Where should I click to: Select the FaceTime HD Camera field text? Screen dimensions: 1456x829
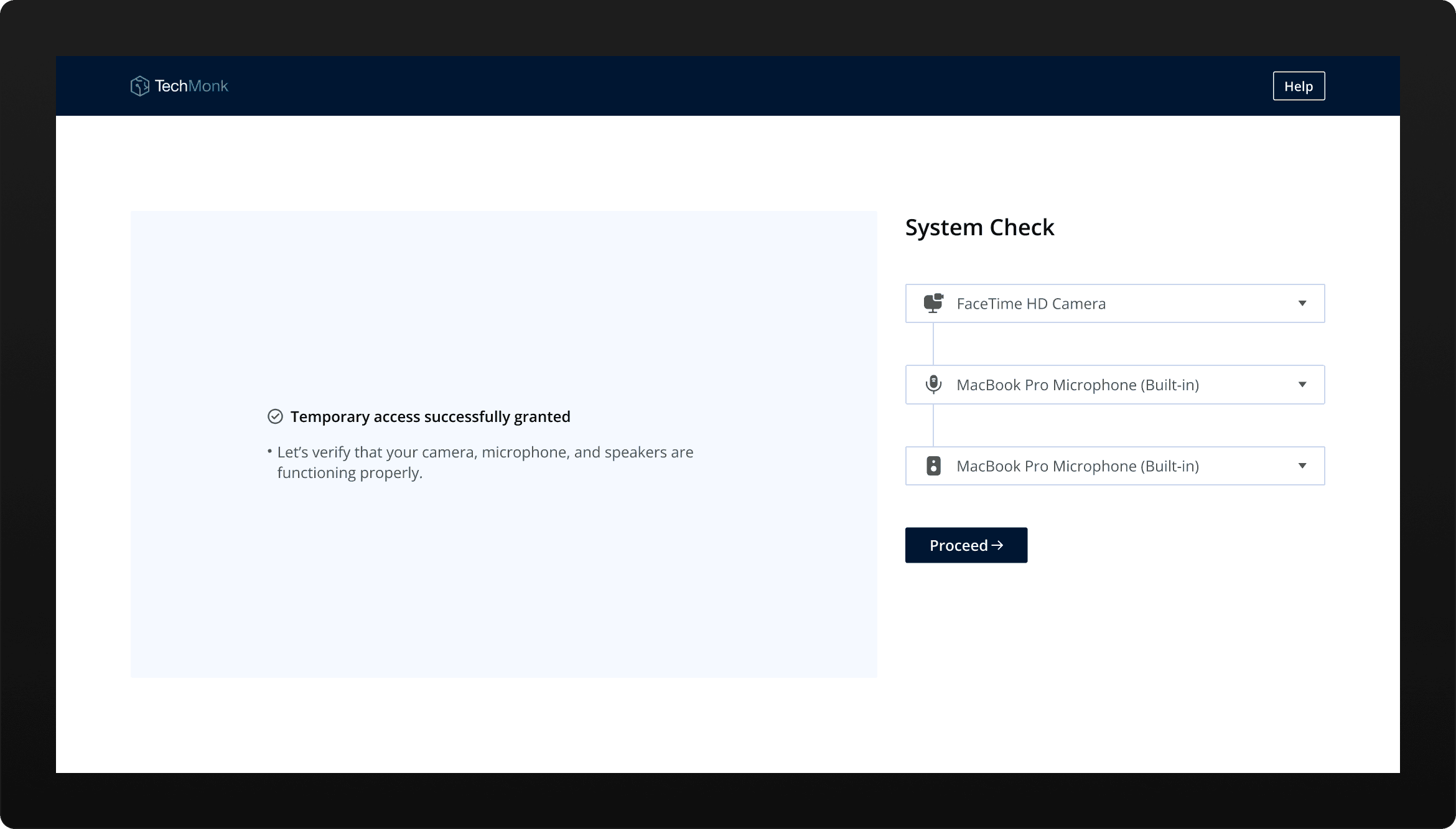click(1030, 304)
